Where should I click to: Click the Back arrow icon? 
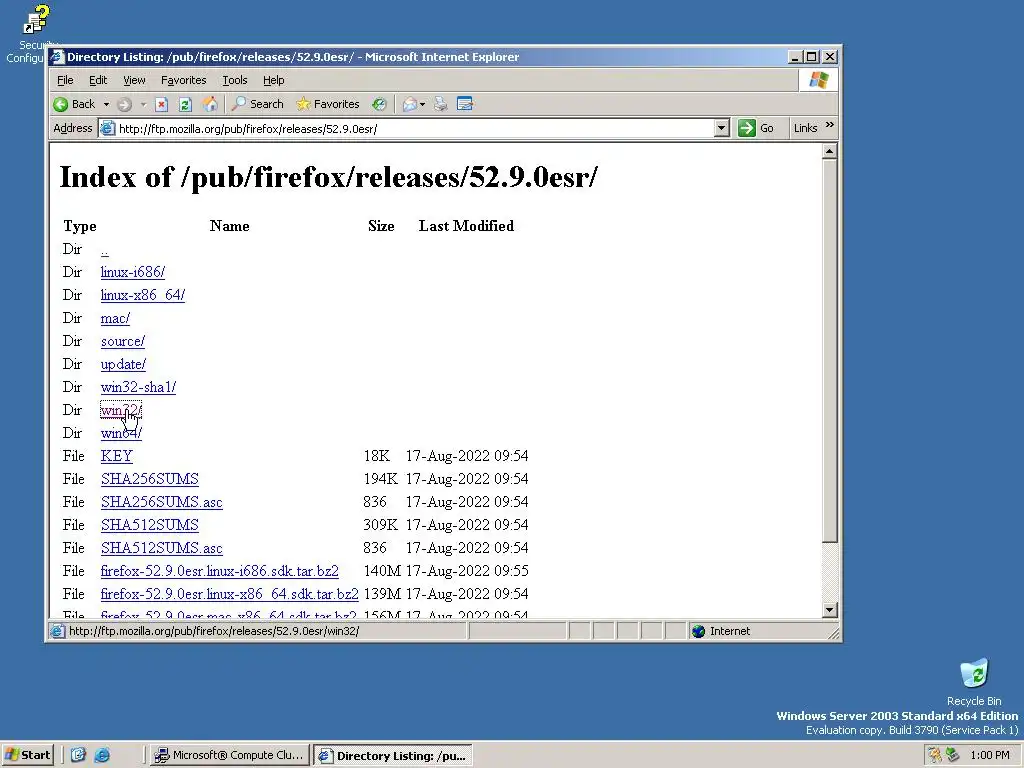[x=61, y=104]
